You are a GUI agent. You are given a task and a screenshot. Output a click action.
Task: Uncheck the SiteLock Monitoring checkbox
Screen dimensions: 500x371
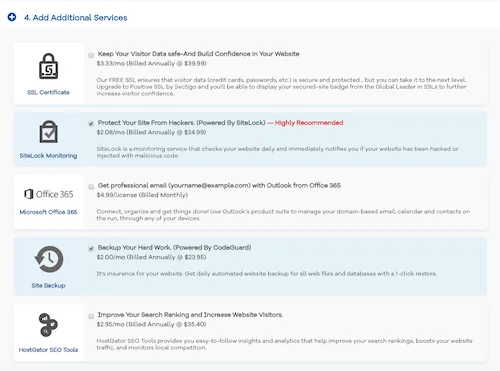point(91,124)
